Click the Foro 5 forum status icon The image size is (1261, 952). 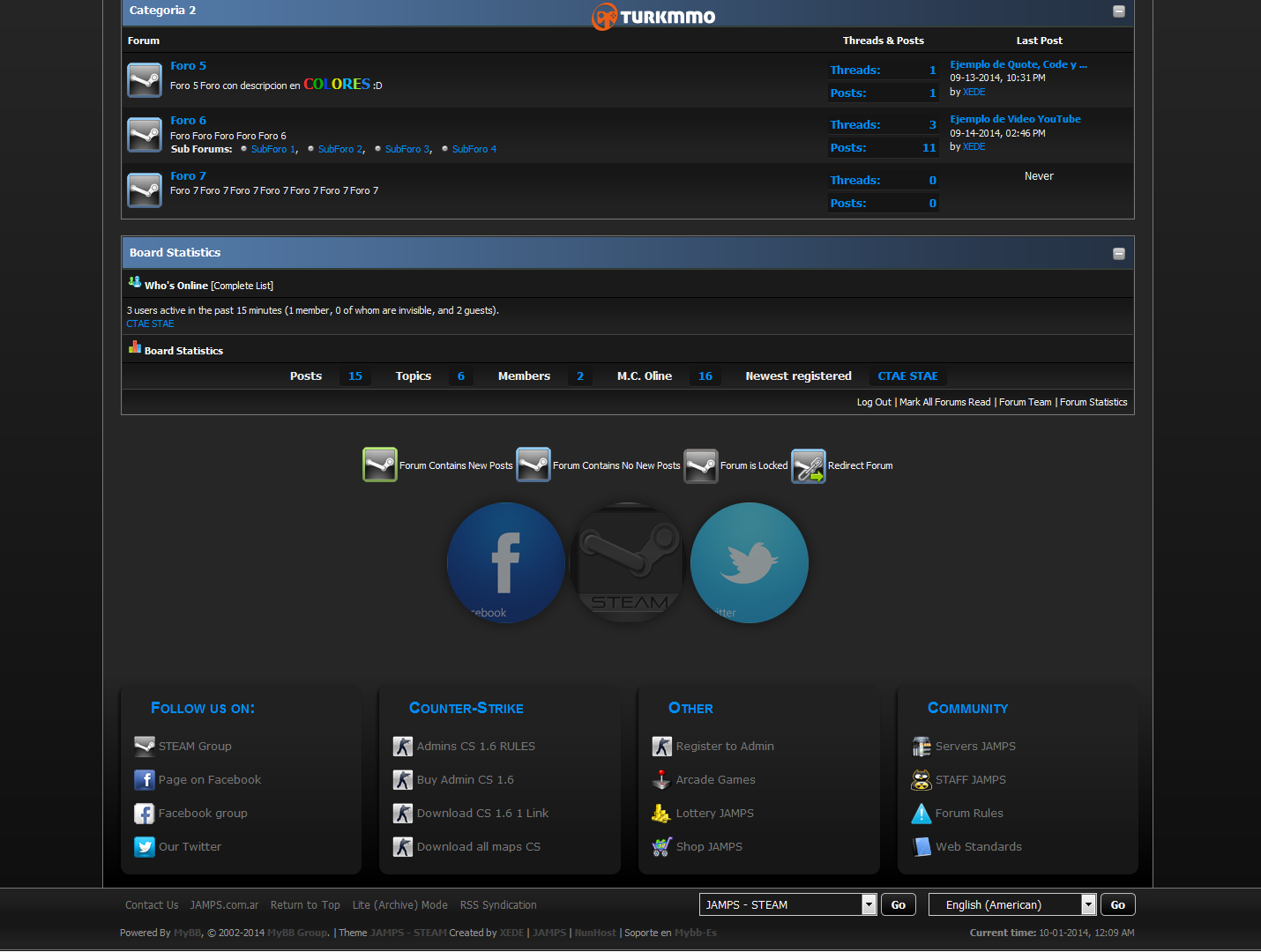[145, 80]
